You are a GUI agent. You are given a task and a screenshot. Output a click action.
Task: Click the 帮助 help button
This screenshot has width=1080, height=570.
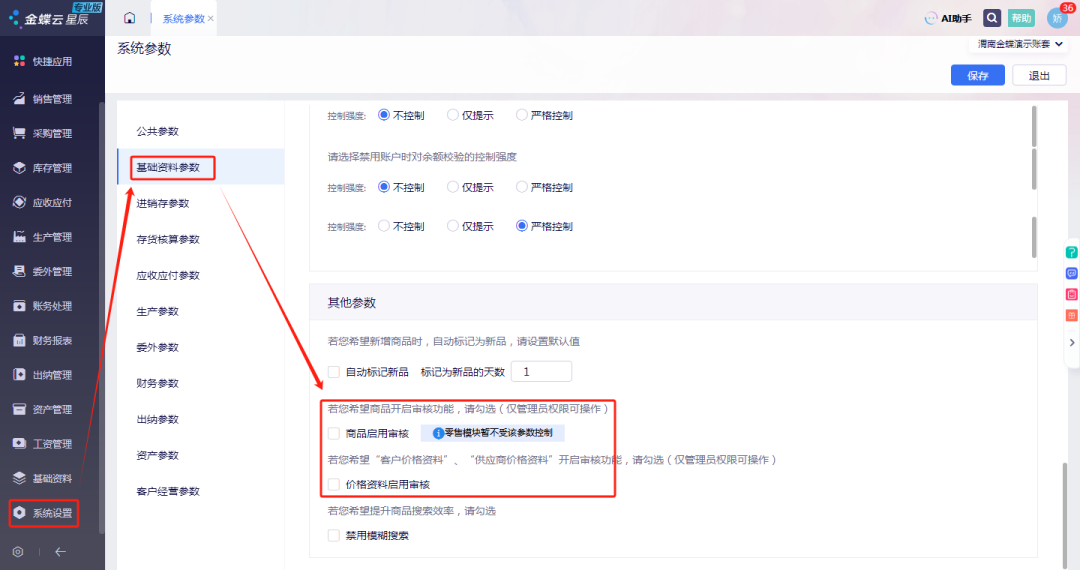click(x=1021, y=18)
